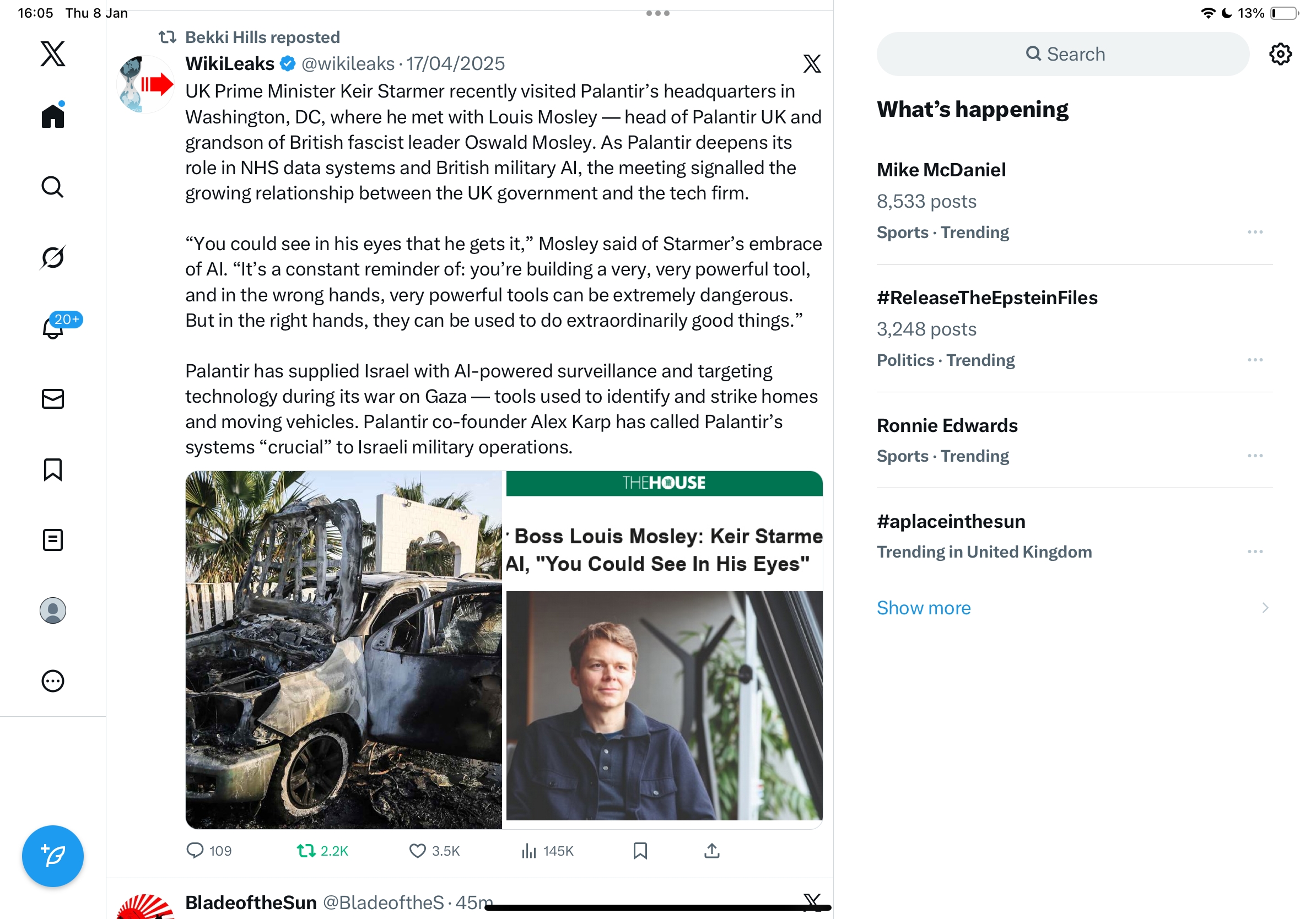
Task: Go to Home feed icon
Action: click(x=53, y=116)
